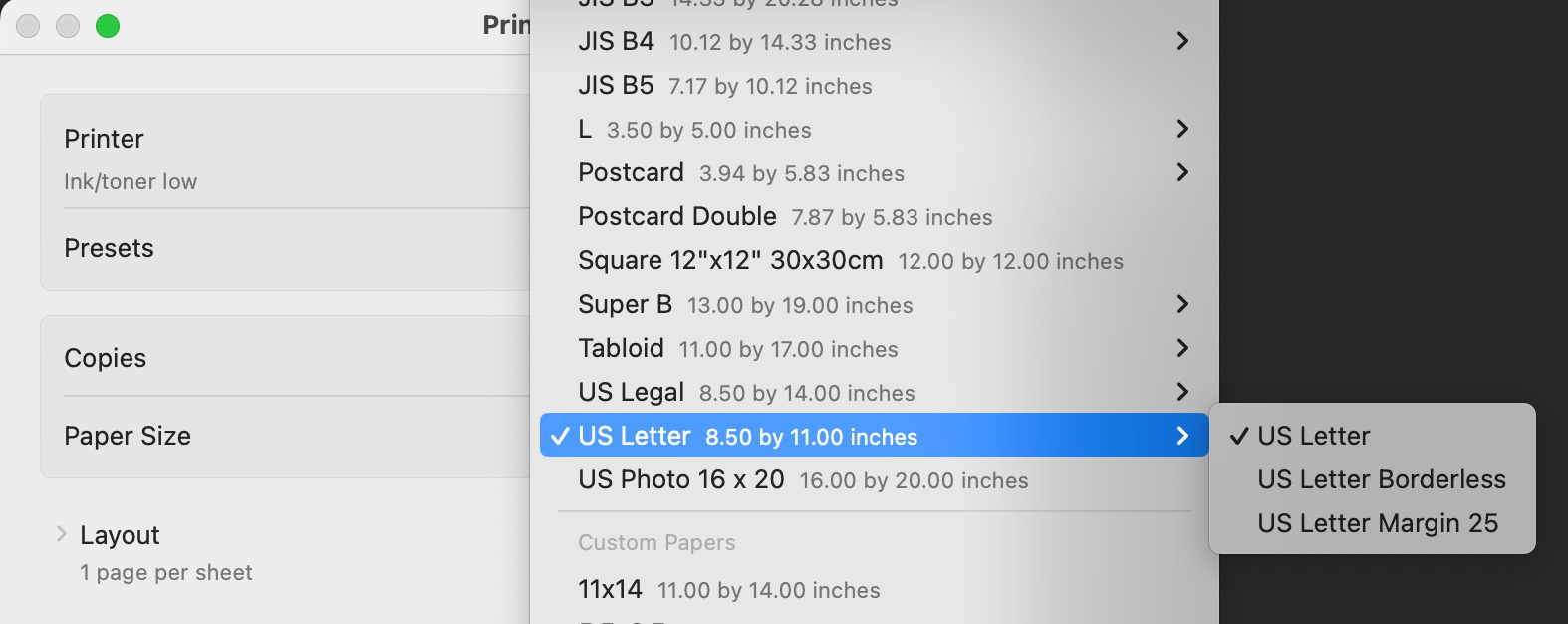Select Postcard 3.94 by 5.83 inches
This screenshot has height=624, width=1568.
pyautogui.click(x=740, y=173)
